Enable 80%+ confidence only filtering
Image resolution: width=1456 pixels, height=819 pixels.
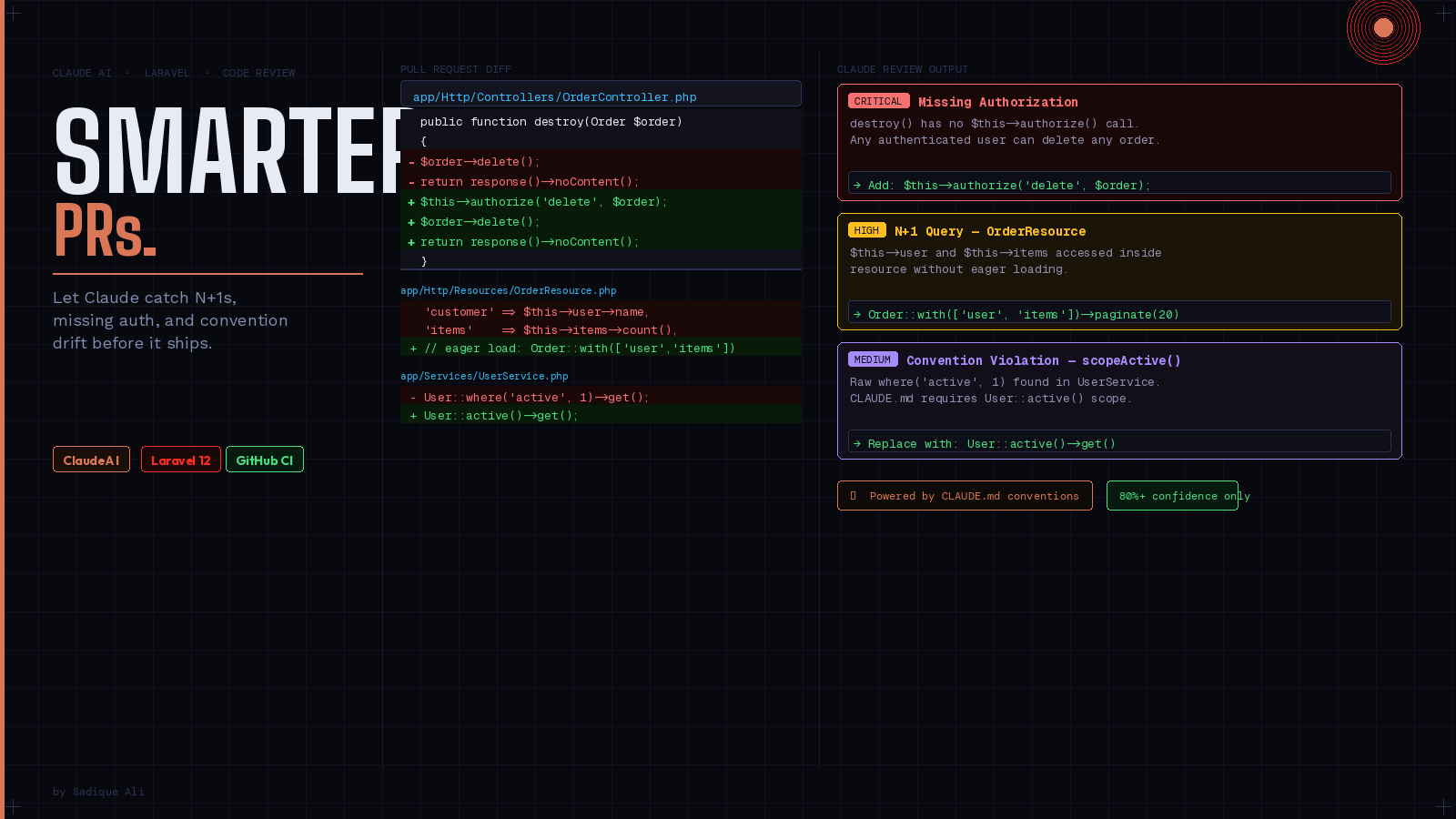[1172, 496]
